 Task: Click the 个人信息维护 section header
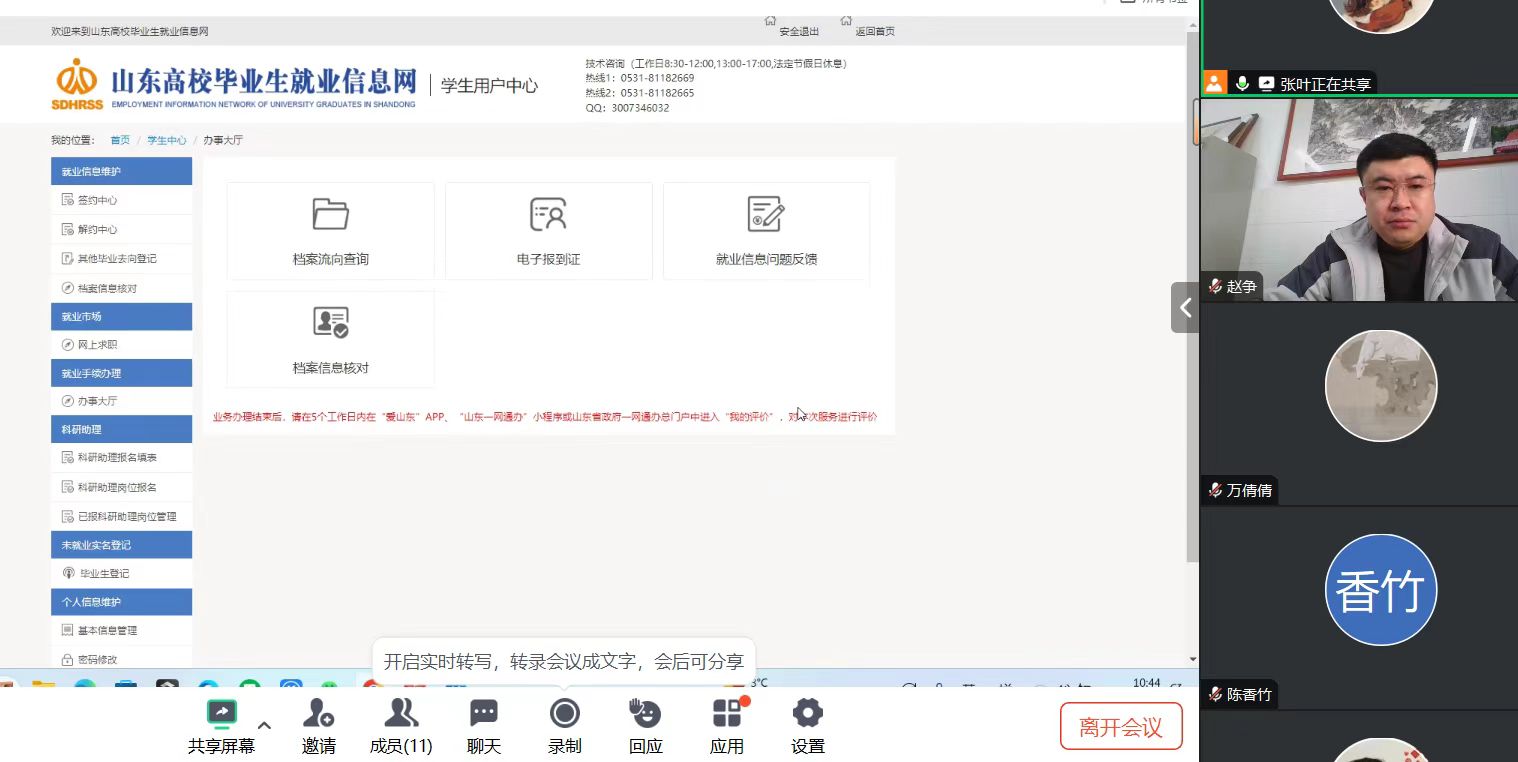(x=121, y=602)
